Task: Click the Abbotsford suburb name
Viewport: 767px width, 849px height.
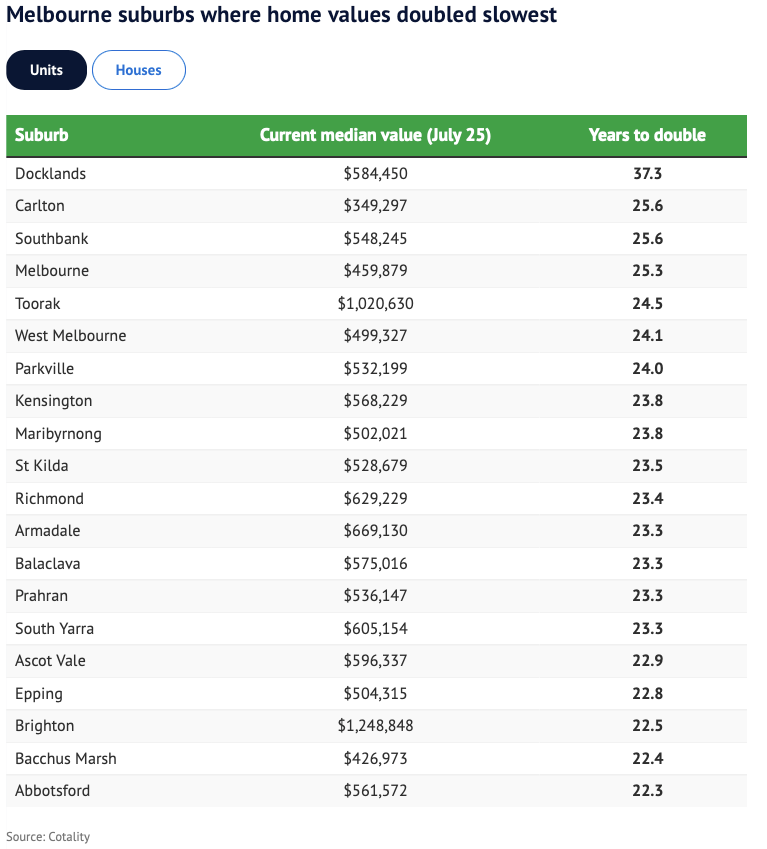Action: [53, 791]
